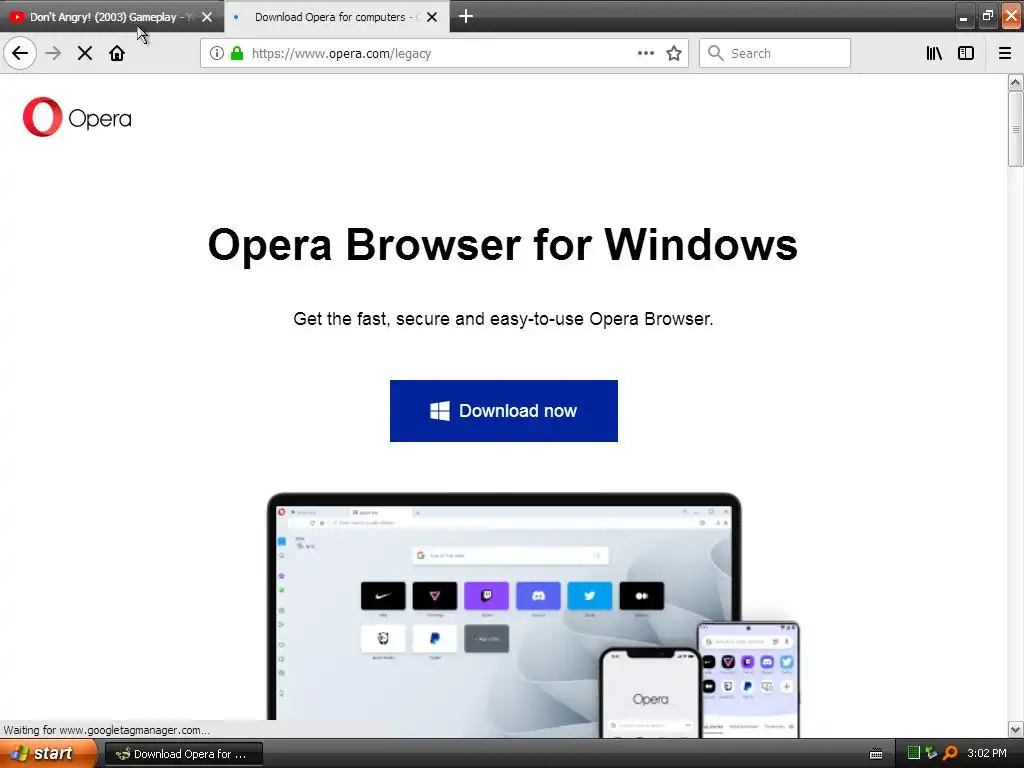Click the Windows logo in Download button
Image resolution: width=1024 pixels, height=768 pixels.
440,411
